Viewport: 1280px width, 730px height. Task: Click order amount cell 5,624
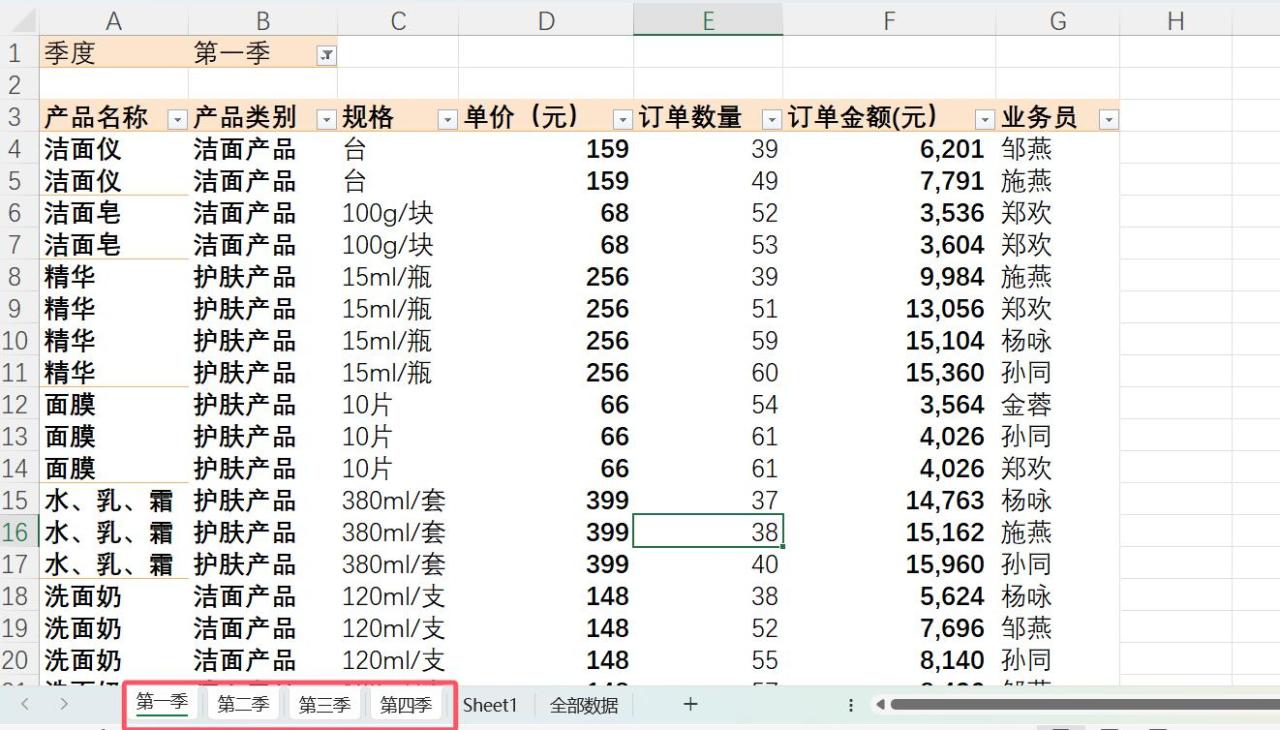[x=889, y=596]
